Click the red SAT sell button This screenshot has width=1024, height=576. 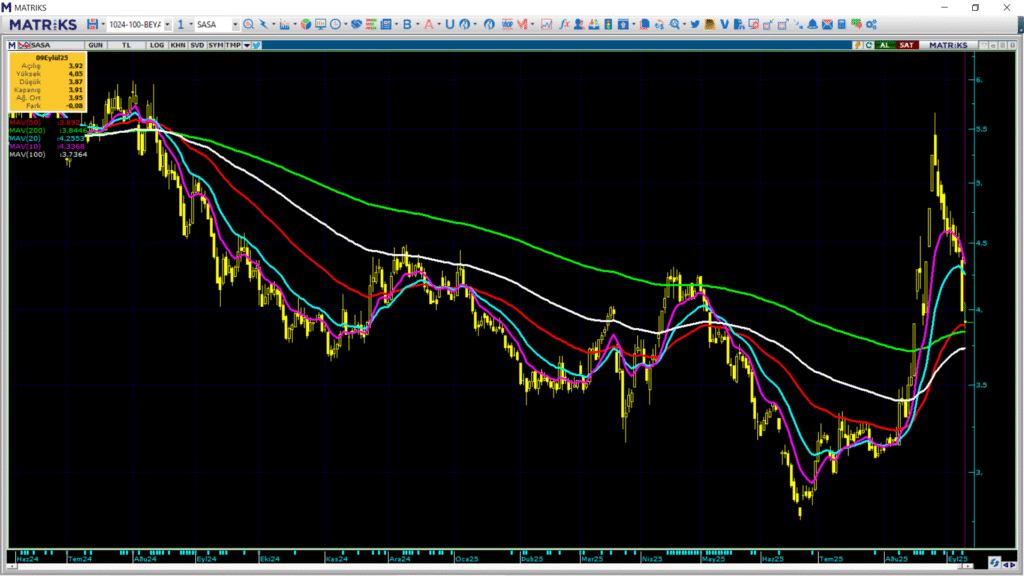[x=906, y=45]
